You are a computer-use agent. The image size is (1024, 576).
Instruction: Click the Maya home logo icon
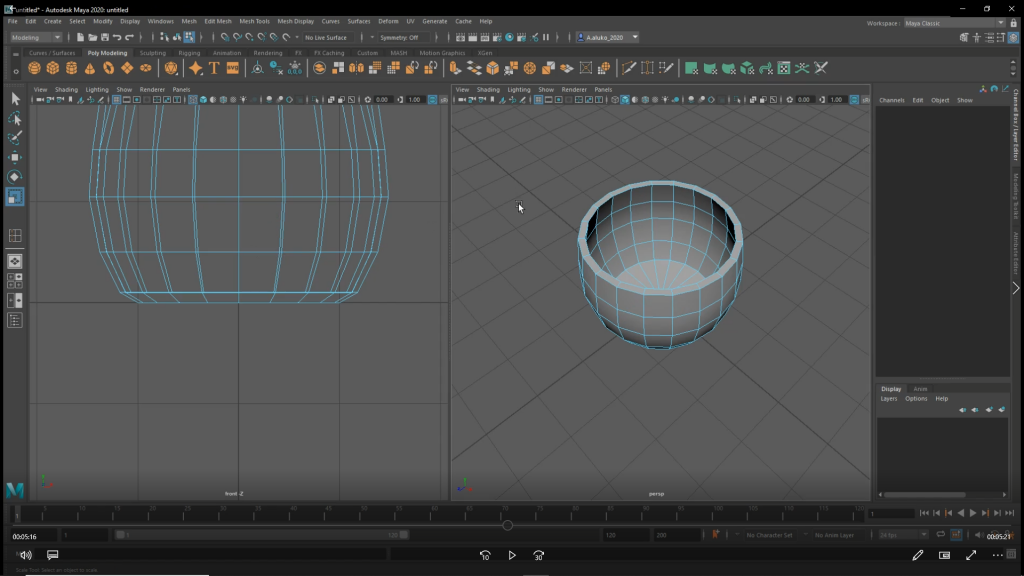(x=15, y=490)
